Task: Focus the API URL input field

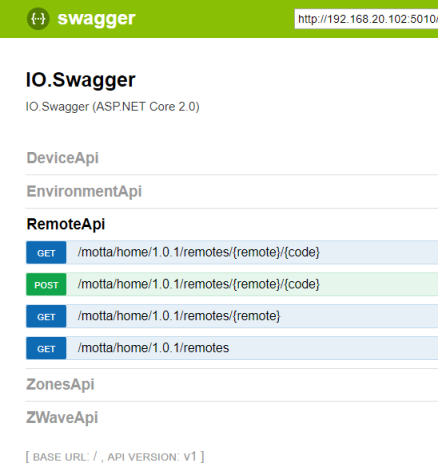Action: (x=366, y=19)
